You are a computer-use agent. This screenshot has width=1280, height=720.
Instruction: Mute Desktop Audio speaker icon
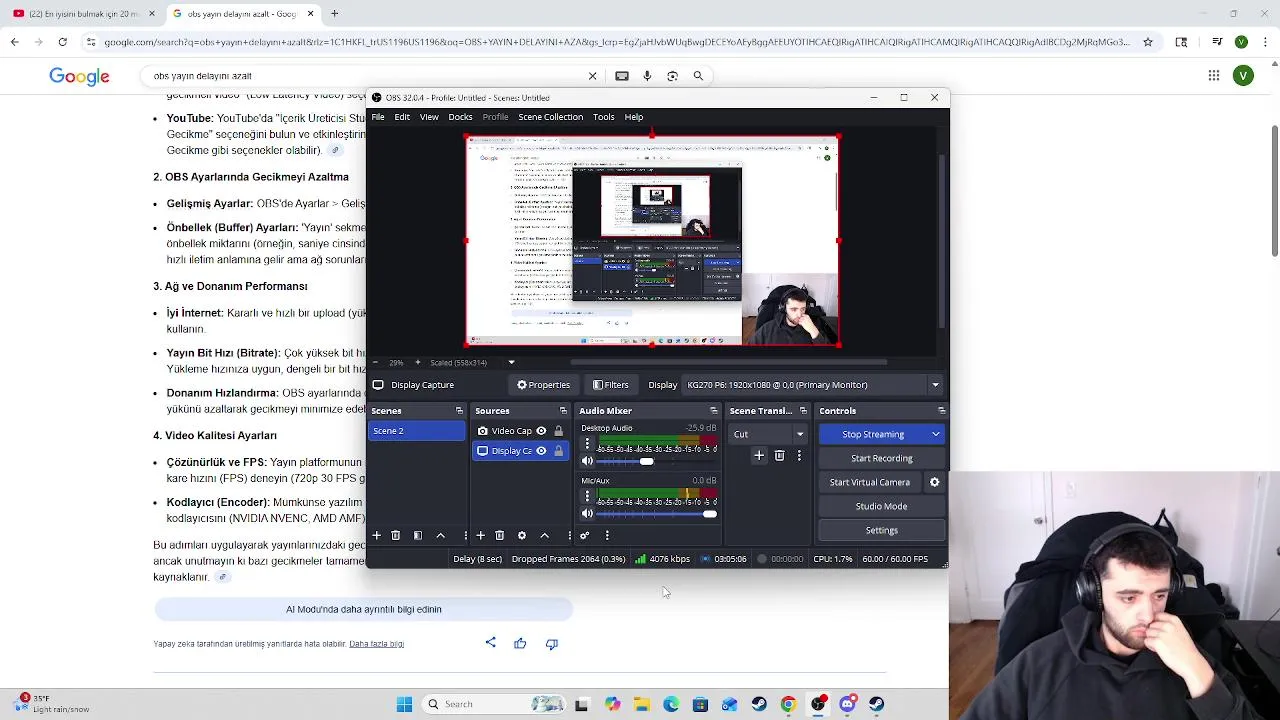tap(587, 461)
